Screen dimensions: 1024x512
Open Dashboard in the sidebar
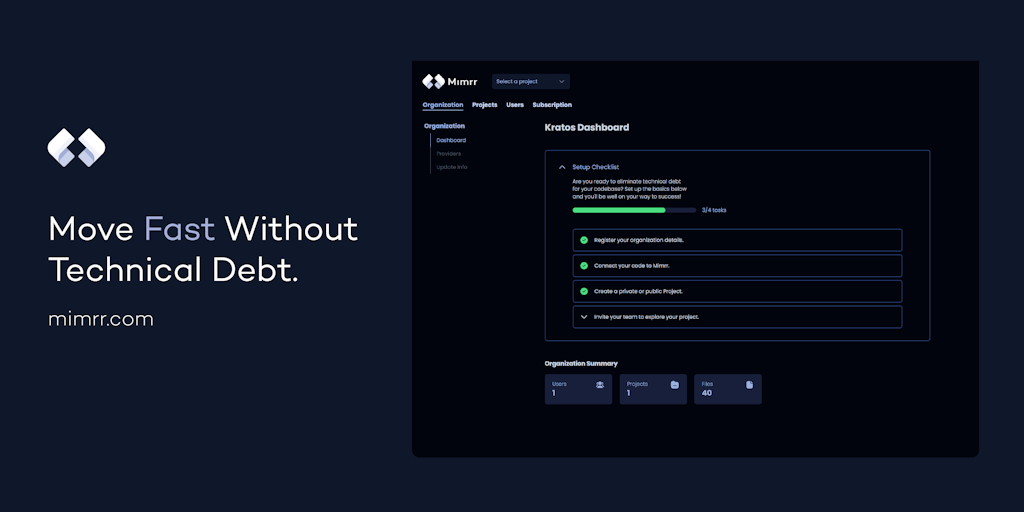(x=451, y=140)
